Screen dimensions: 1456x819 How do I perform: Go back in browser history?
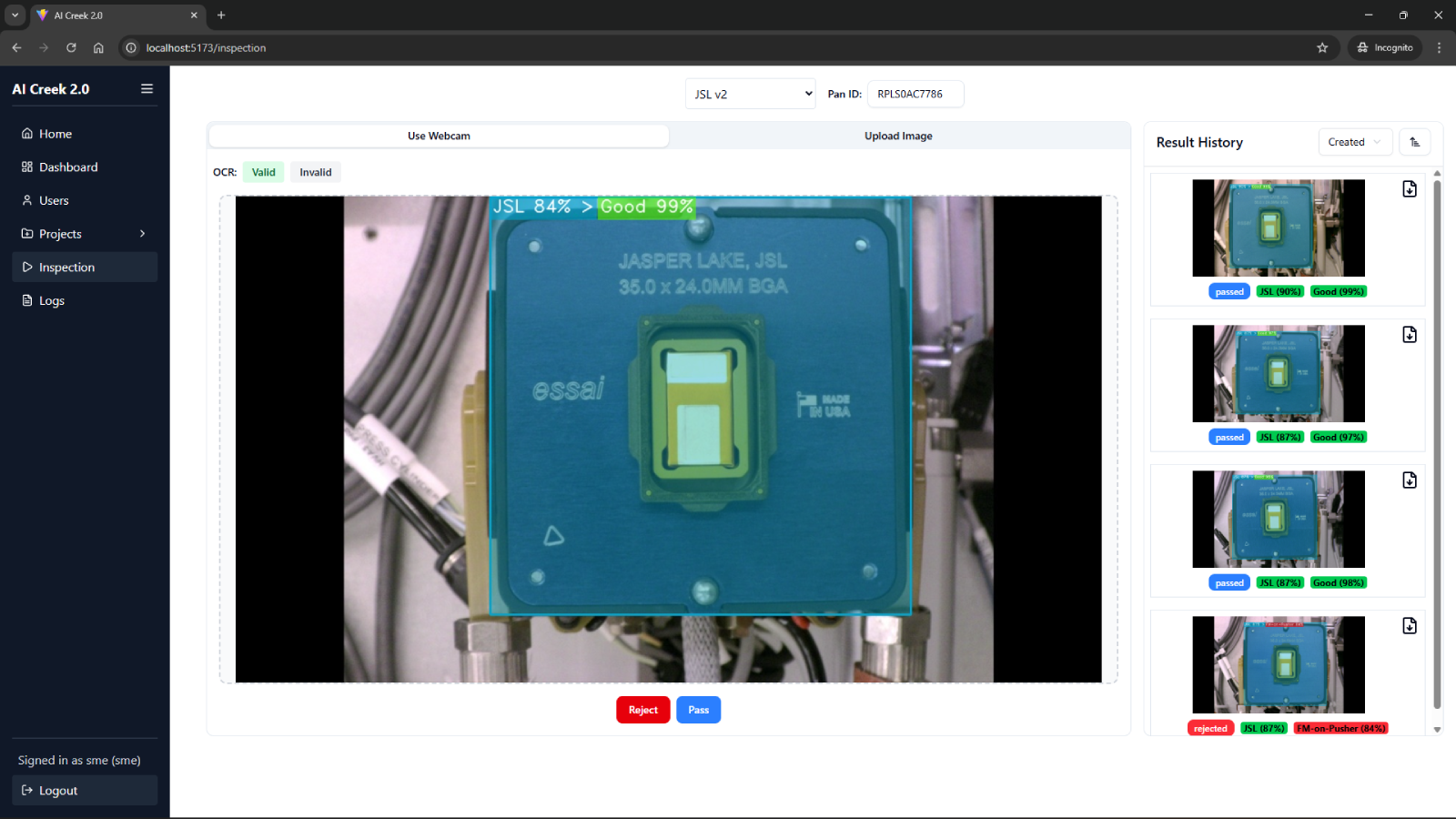point(16,47)
